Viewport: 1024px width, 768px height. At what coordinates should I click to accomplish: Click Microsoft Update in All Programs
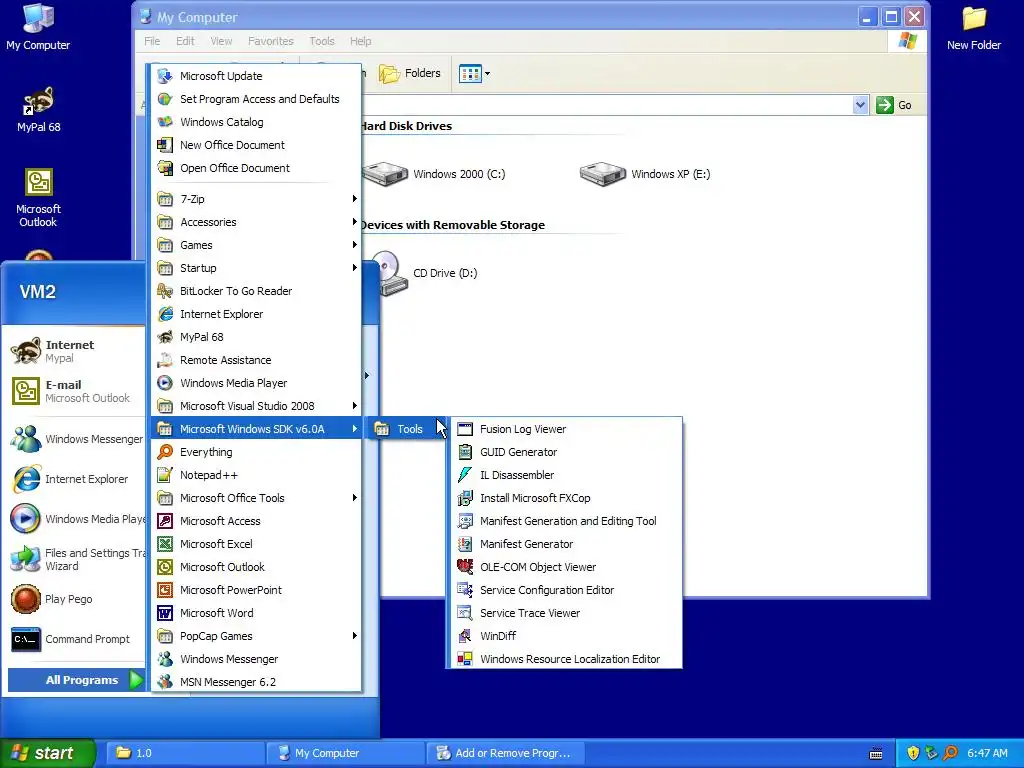256,76
